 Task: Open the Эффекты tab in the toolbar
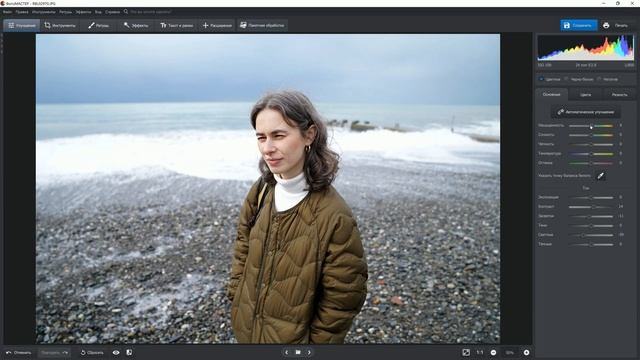[x=136, y=25]
